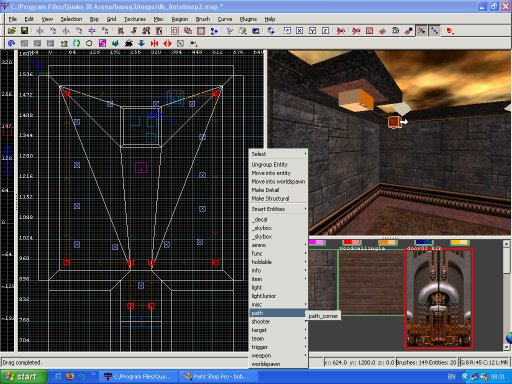The width and height of the screenshot is (512, 384).
Task: Toggle scale lock Y button
Action: (x=313, y=31)
